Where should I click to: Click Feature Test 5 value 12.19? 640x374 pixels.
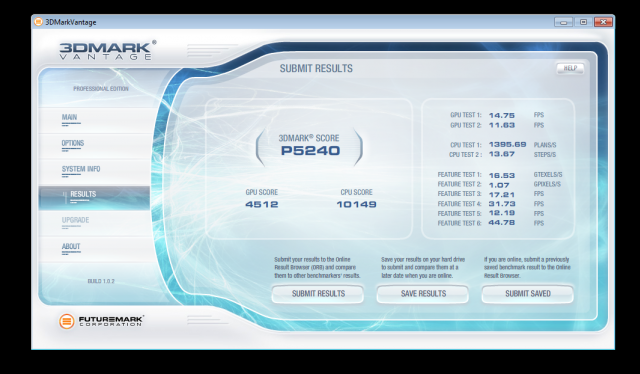click(x=502, y=213)
